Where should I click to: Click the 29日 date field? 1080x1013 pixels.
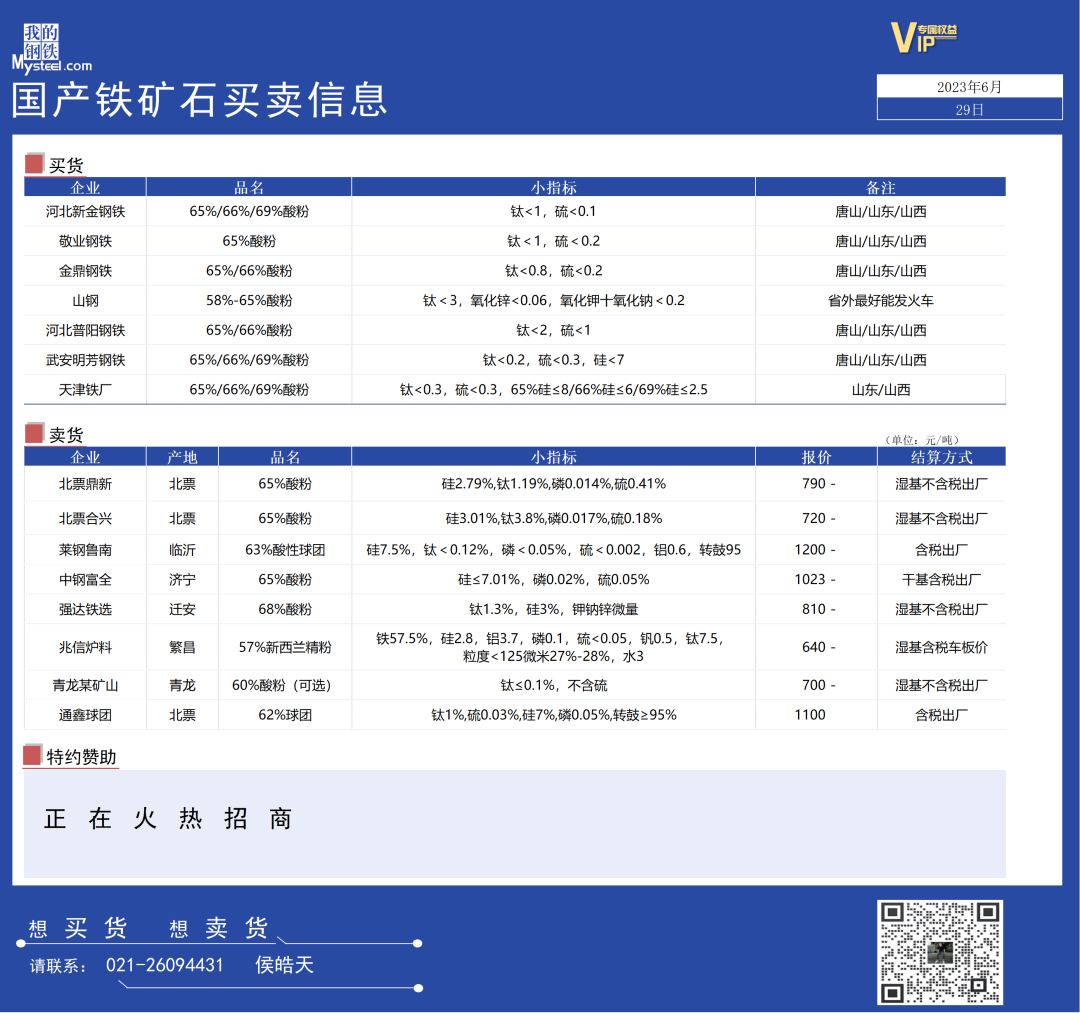969,109
